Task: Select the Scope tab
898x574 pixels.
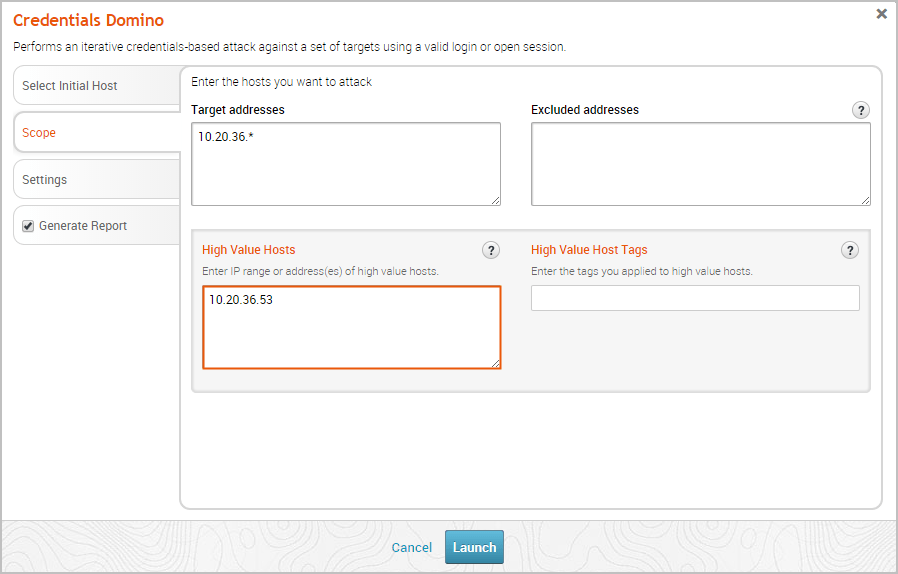Action: [39, 133]
